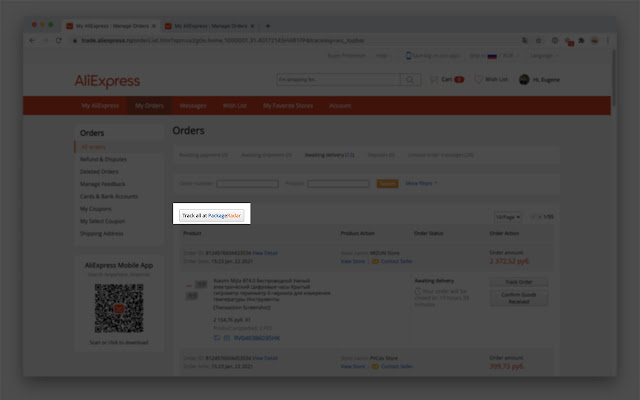The width and height of the screenshot is (640, 400).
Task: Click the mobile app phone icon in top bar
Action: pyautogui.click(x=408, y=56)
